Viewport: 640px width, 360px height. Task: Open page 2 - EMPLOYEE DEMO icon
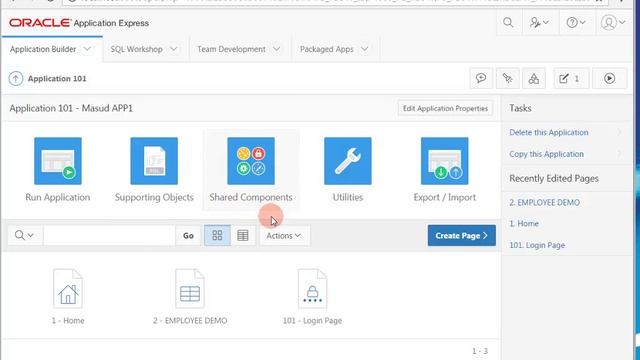(190, 289)
